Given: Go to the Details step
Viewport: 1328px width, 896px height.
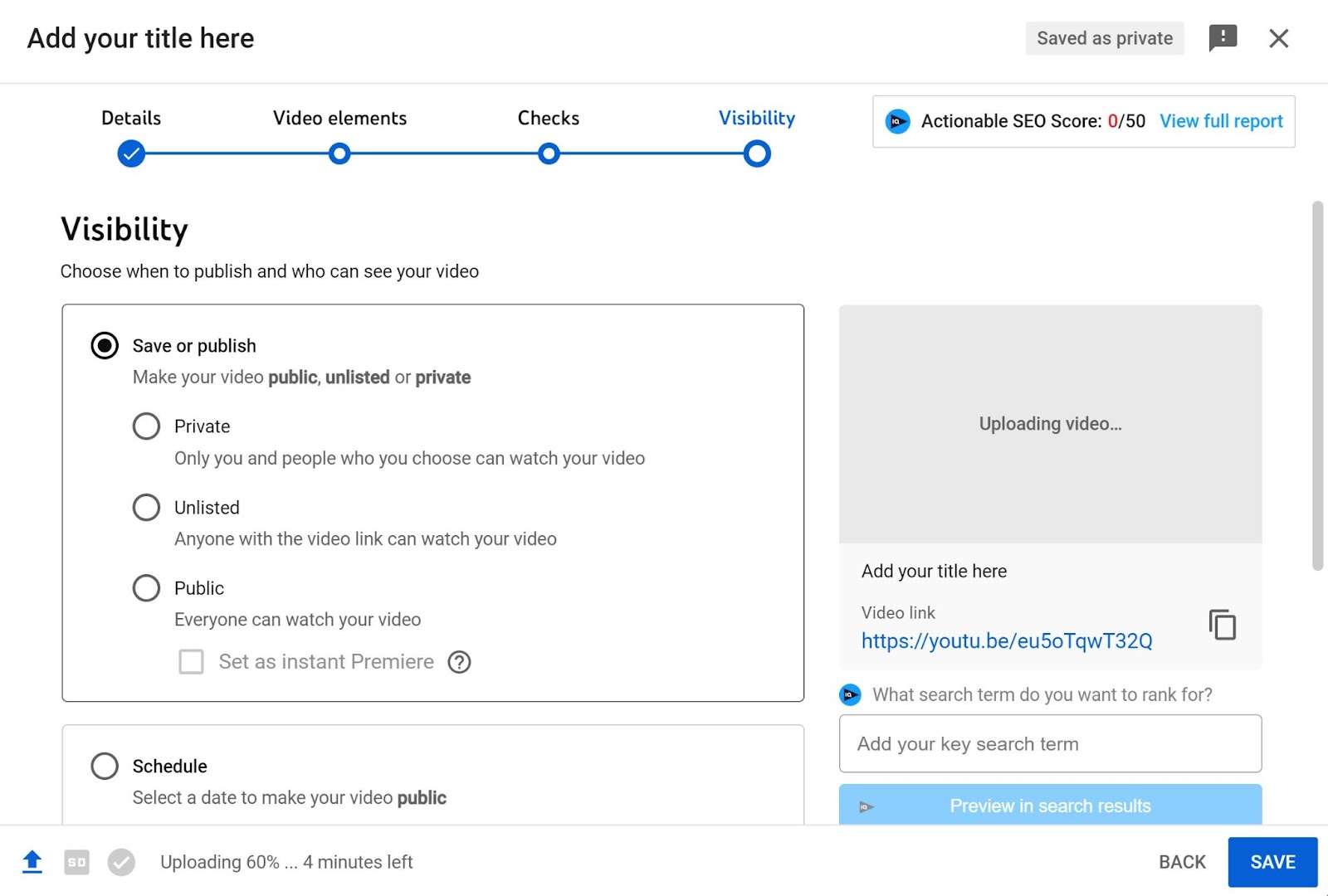Looking at the screenshot, I should pyautogui.click(x=131, y=153).
